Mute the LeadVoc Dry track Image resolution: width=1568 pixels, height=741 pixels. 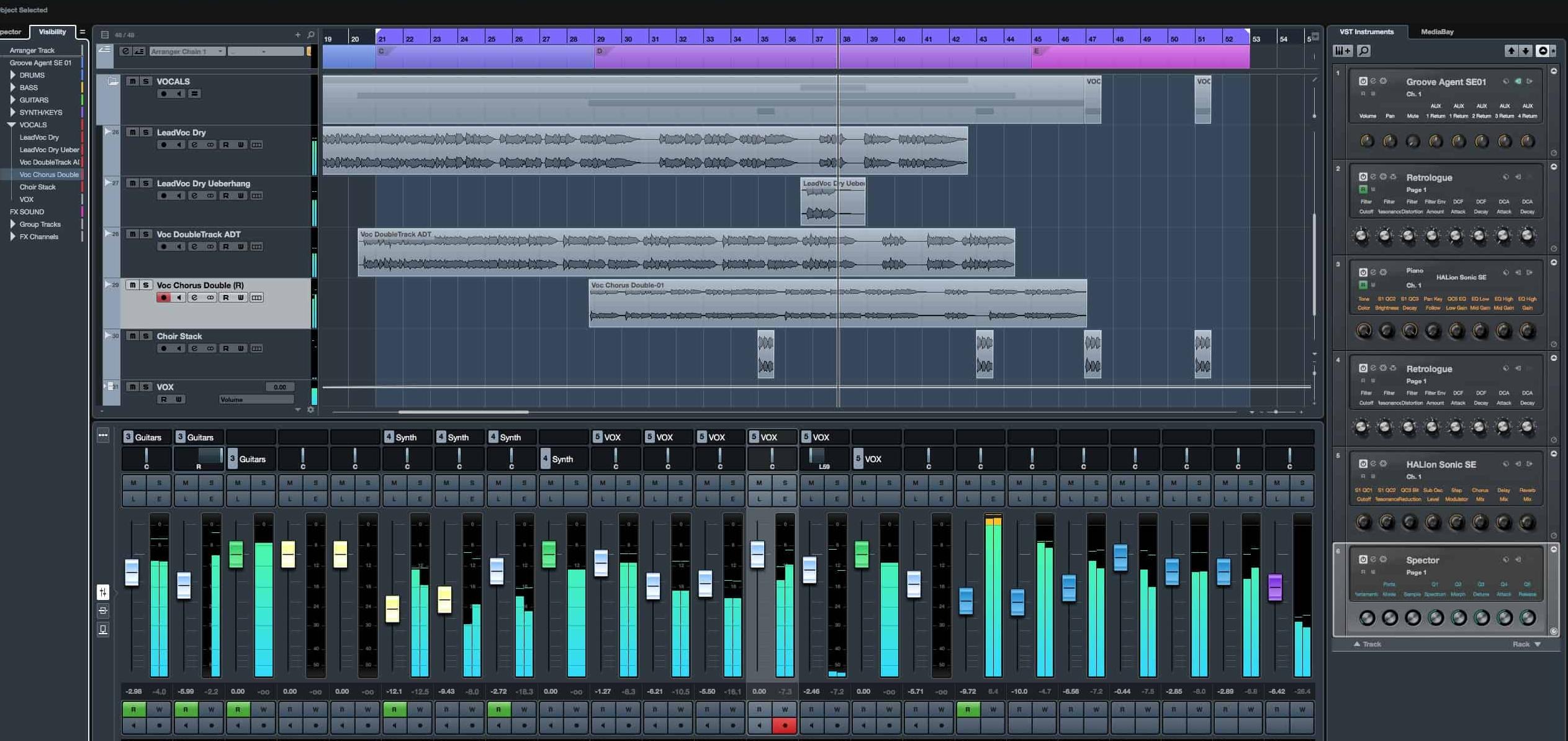[x=132, y=132]
